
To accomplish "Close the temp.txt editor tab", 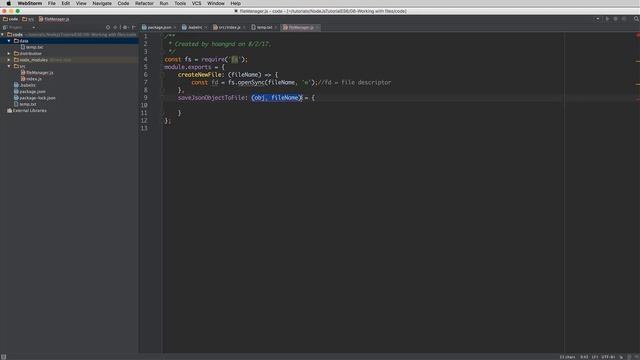I will [x=276, y=27].
